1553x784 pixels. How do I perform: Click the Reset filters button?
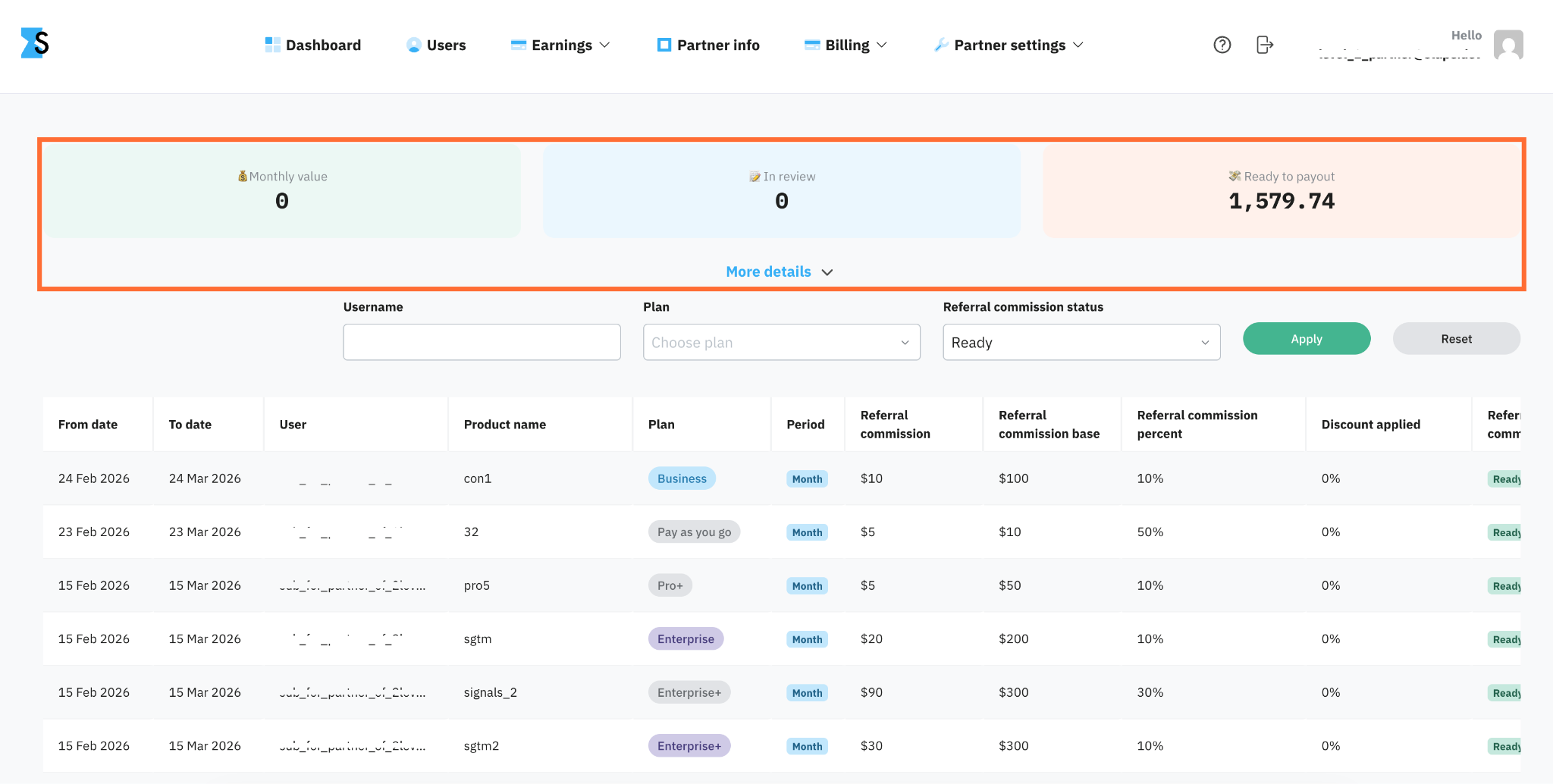[x=1456, y=338]
